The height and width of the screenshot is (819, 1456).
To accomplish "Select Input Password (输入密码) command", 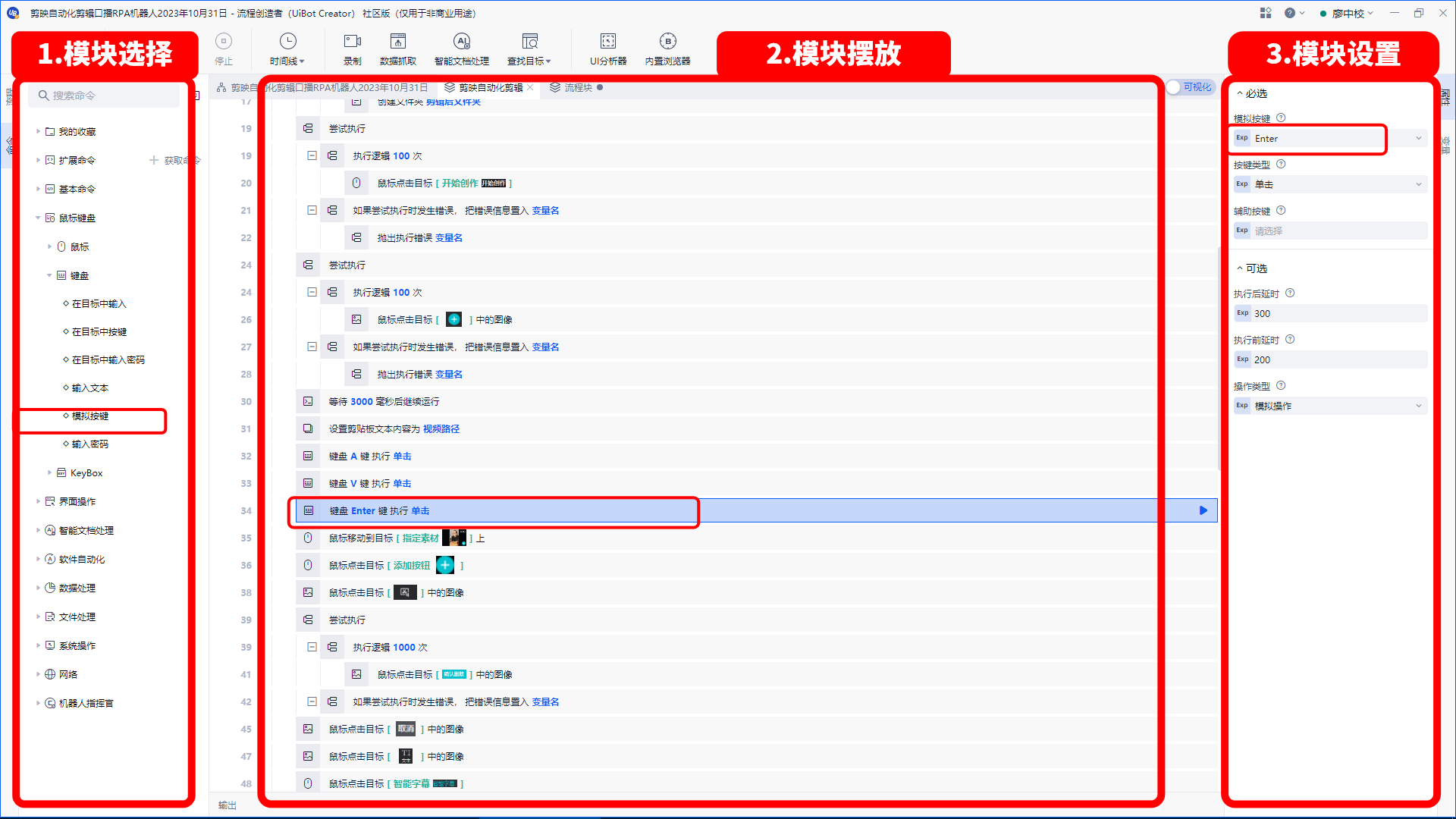I will tap(89, 444).
